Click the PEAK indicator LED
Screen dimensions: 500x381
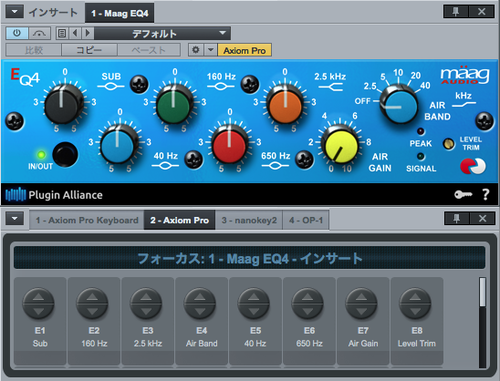(421, 131)
